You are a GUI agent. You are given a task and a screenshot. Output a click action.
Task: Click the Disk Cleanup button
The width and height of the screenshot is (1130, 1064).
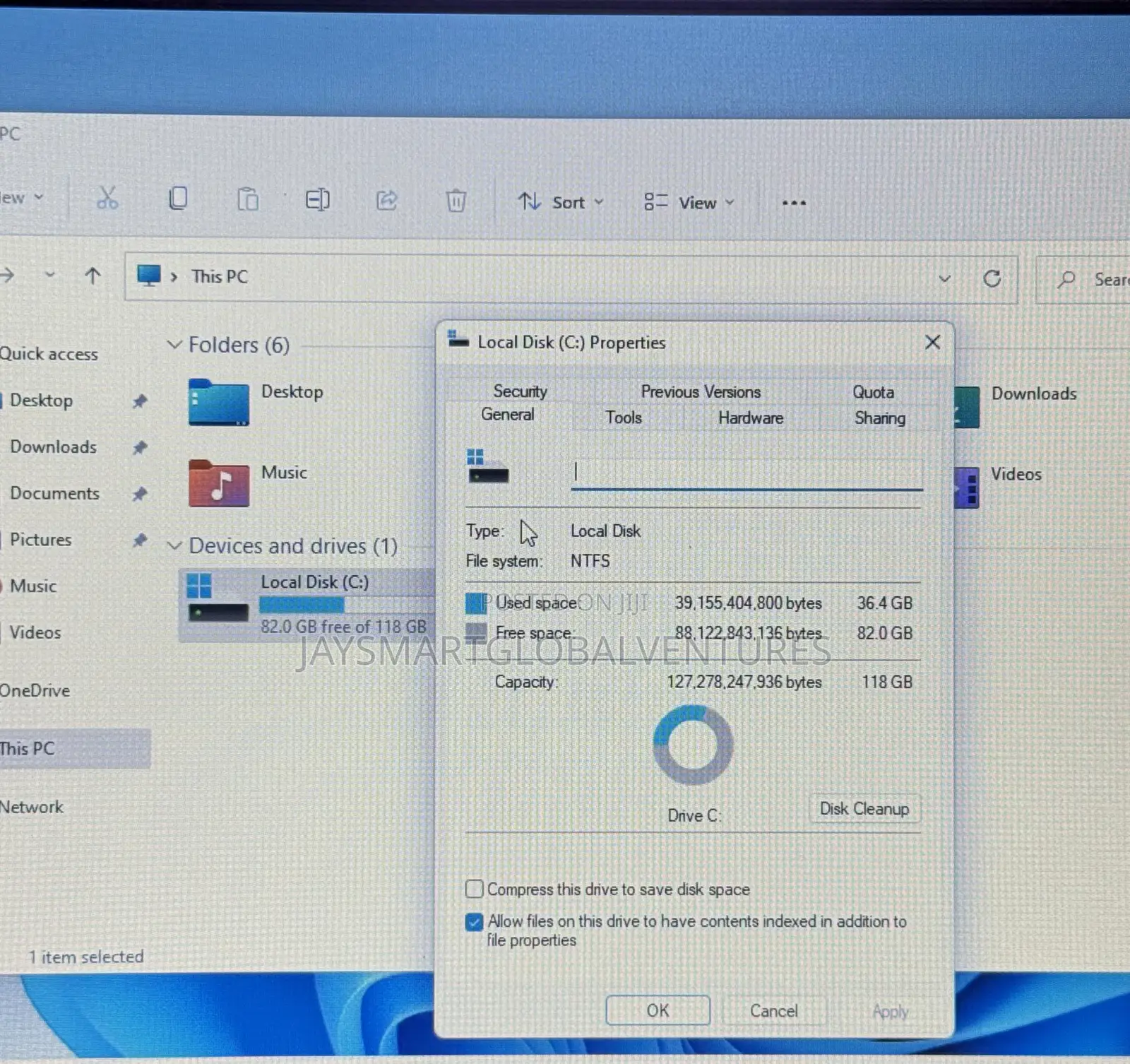(864, 809)
